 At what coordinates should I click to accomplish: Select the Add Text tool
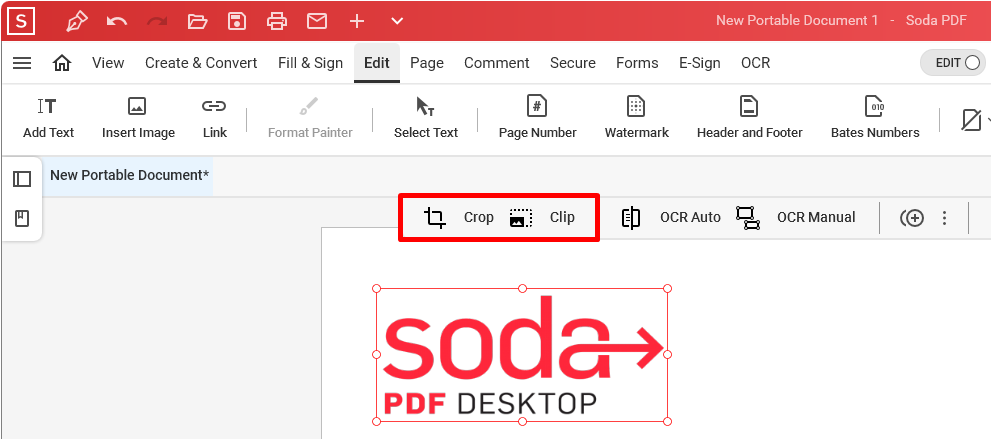[x=49, y=118]
